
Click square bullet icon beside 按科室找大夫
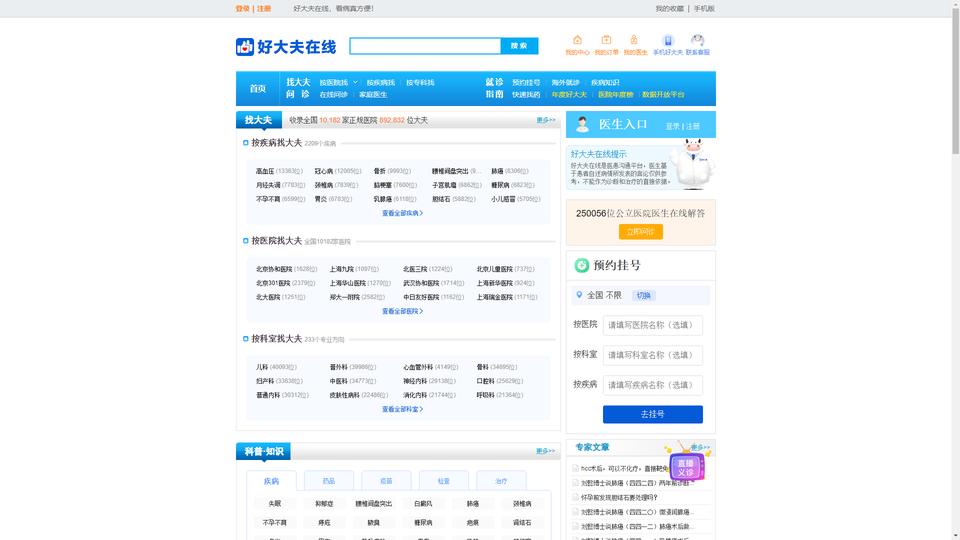pos(246,339)
